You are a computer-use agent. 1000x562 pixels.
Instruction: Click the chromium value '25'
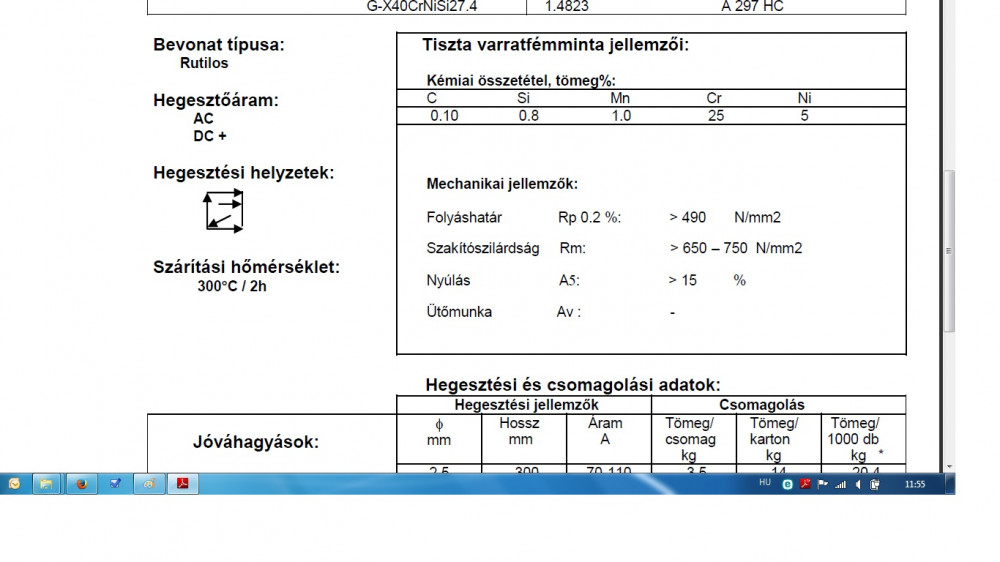[x=716, y=116]
